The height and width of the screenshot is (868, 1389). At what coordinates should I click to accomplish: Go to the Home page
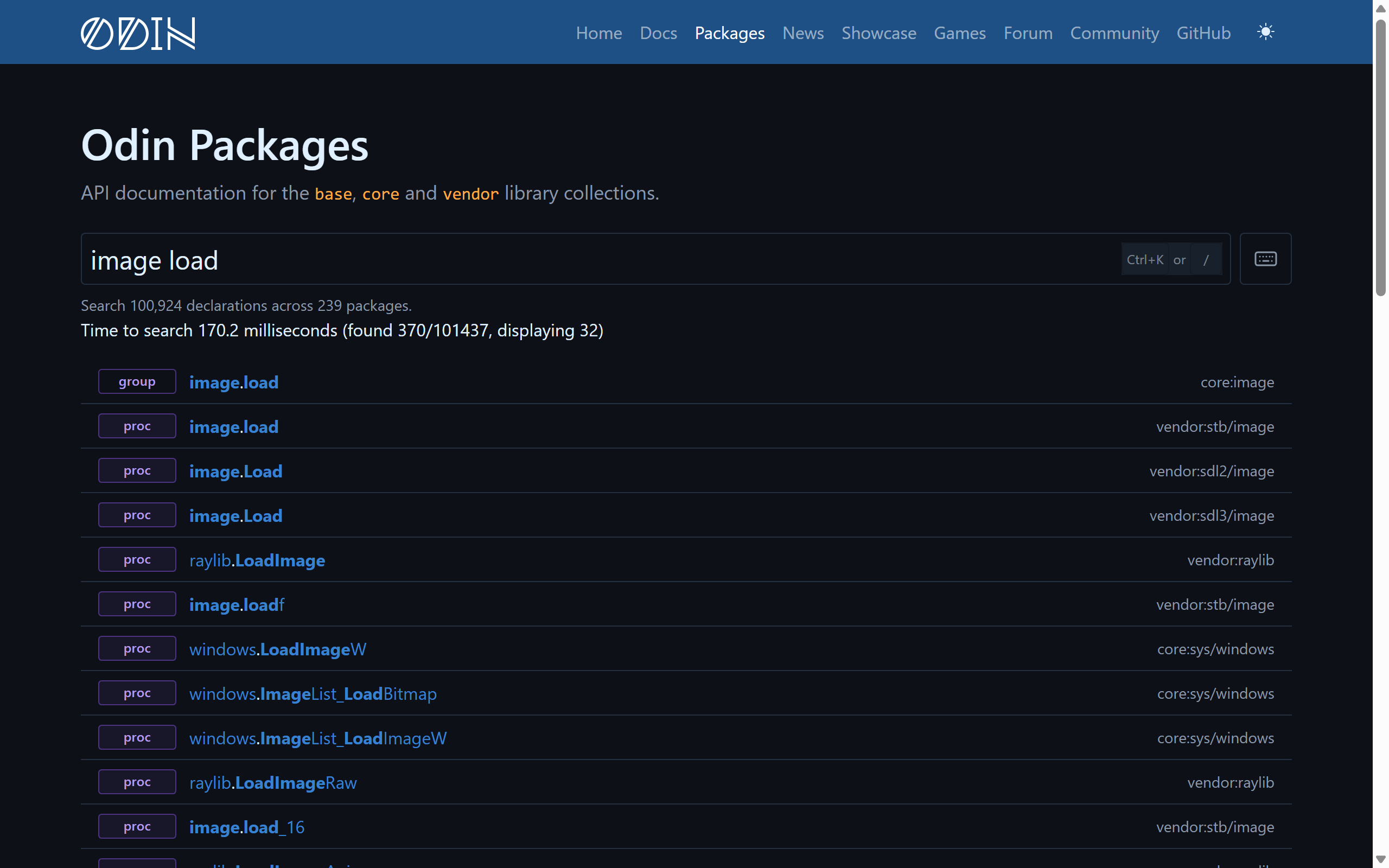598,33
